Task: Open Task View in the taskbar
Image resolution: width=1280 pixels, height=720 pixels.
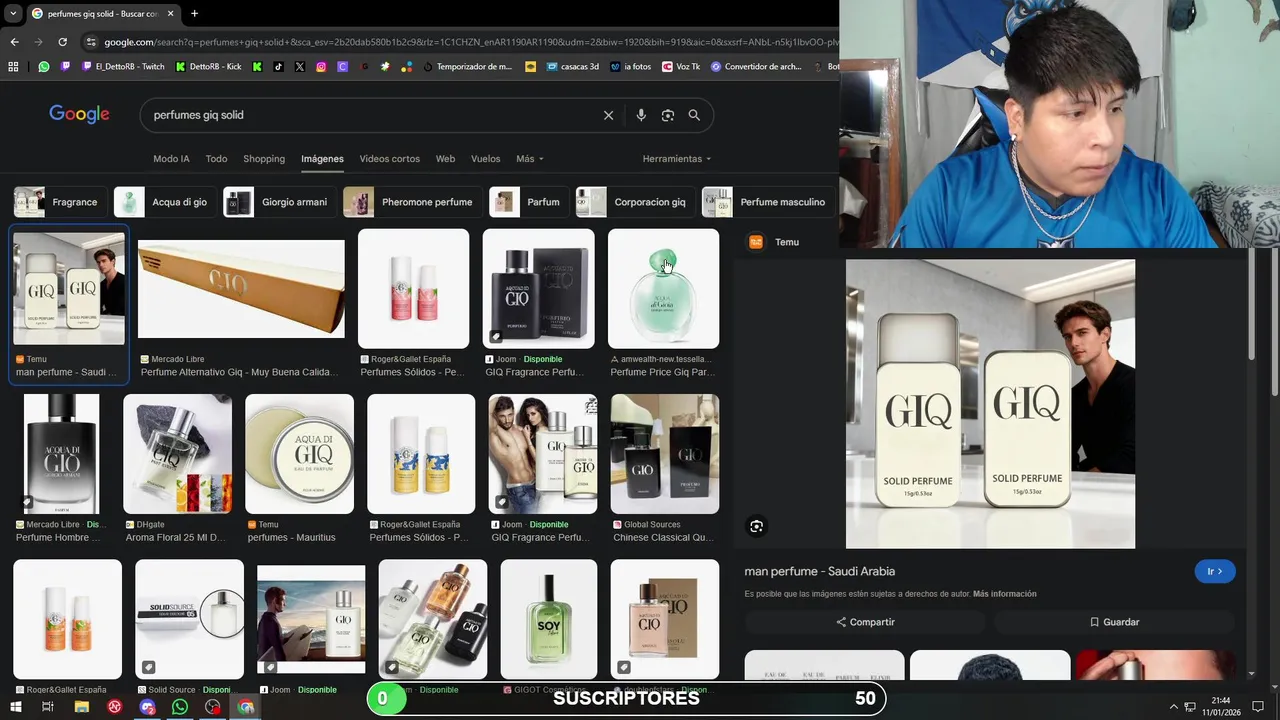Action: [x=47, y=706]
